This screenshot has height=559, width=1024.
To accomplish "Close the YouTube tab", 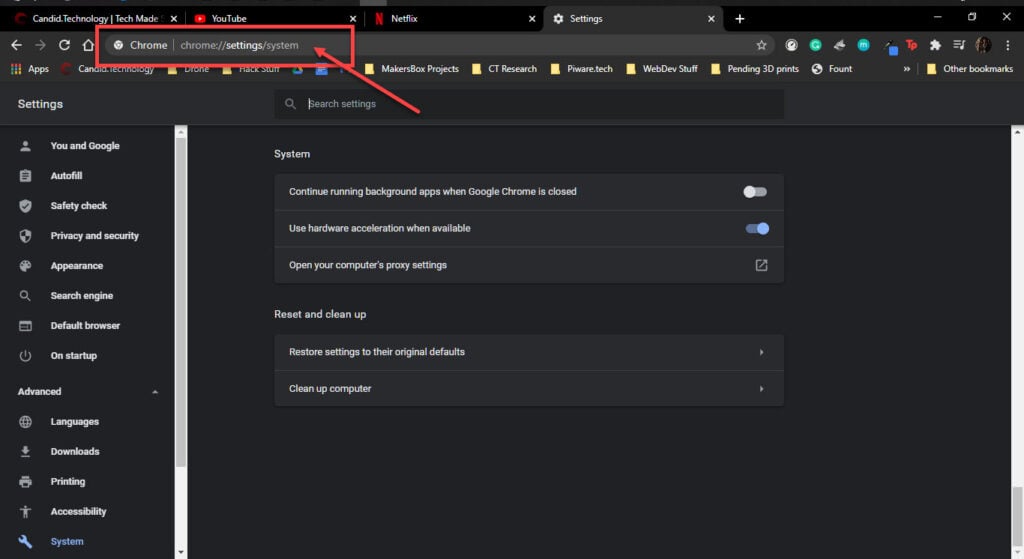I will click(353, 19).
